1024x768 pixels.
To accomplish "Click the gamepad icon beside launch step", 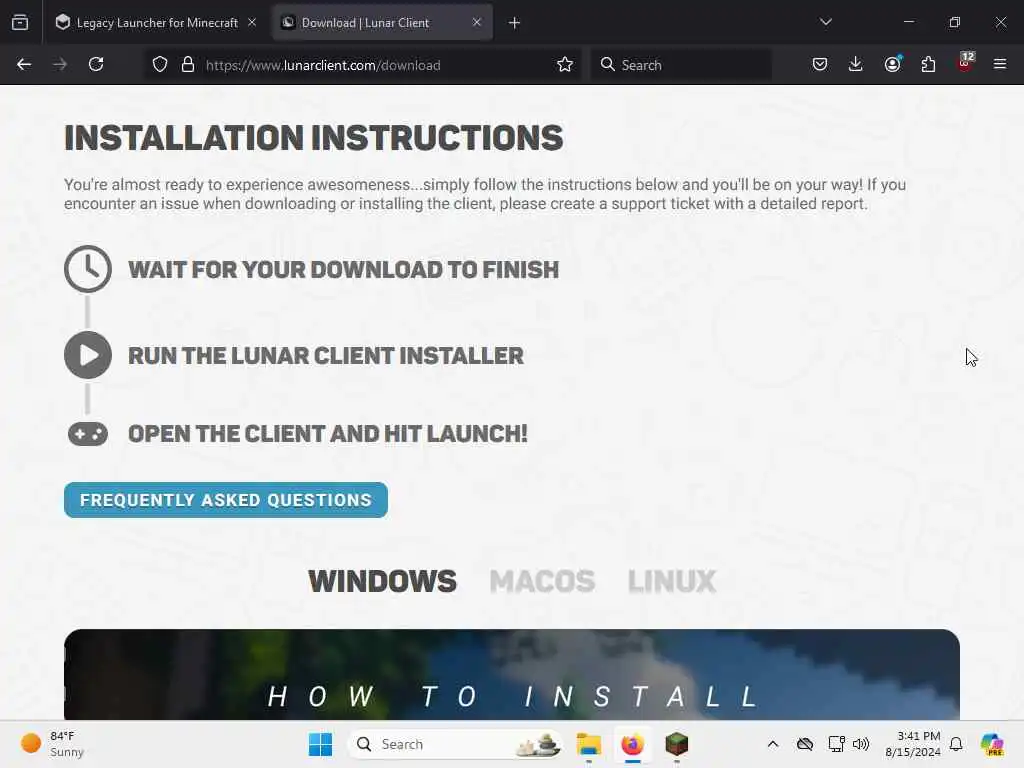I will (x=88, y=434).
